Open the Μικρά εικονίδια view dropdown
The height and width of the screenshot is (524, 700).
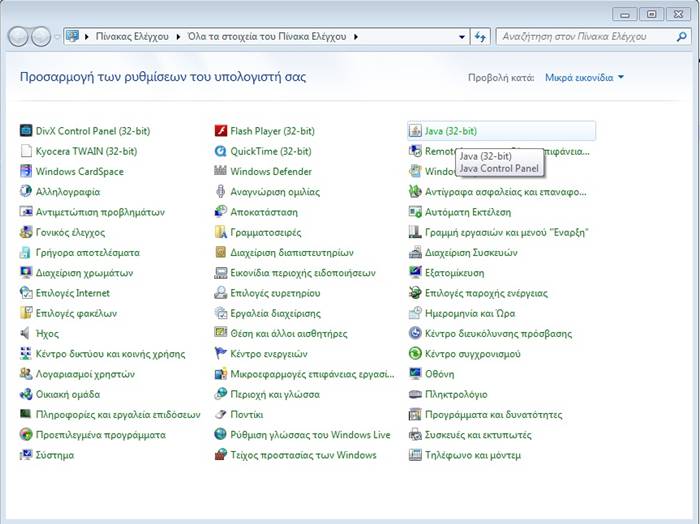coord(584,78)
